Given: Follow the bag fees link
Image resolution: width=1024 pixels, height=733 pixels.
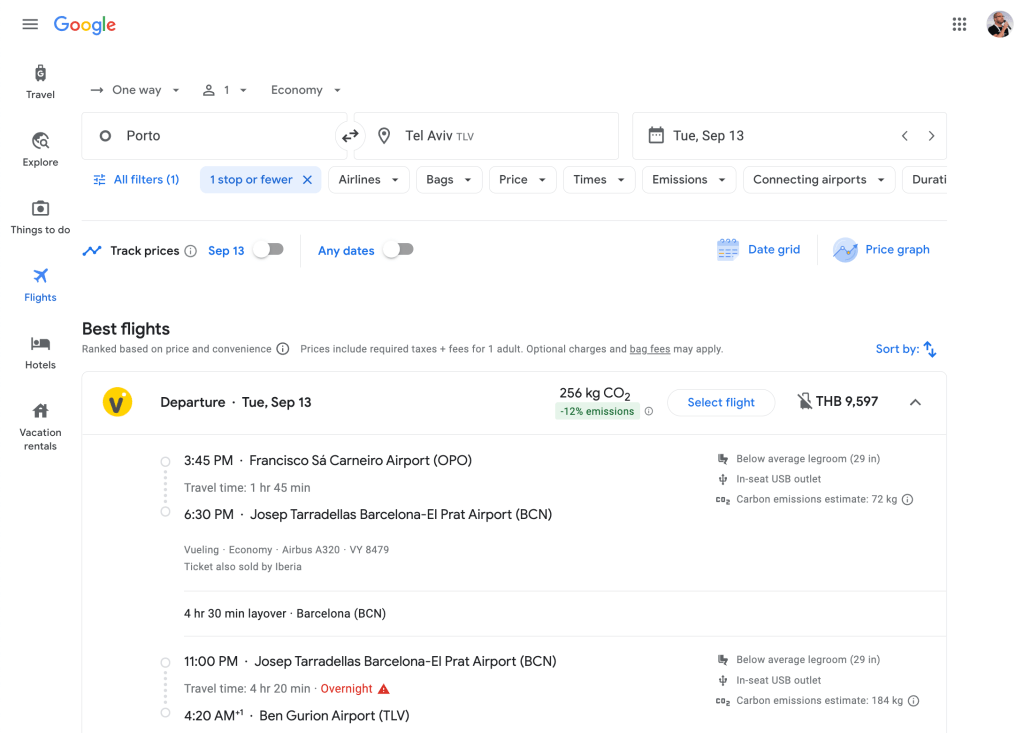Looking at the screenshot, I should pos(649,349).
